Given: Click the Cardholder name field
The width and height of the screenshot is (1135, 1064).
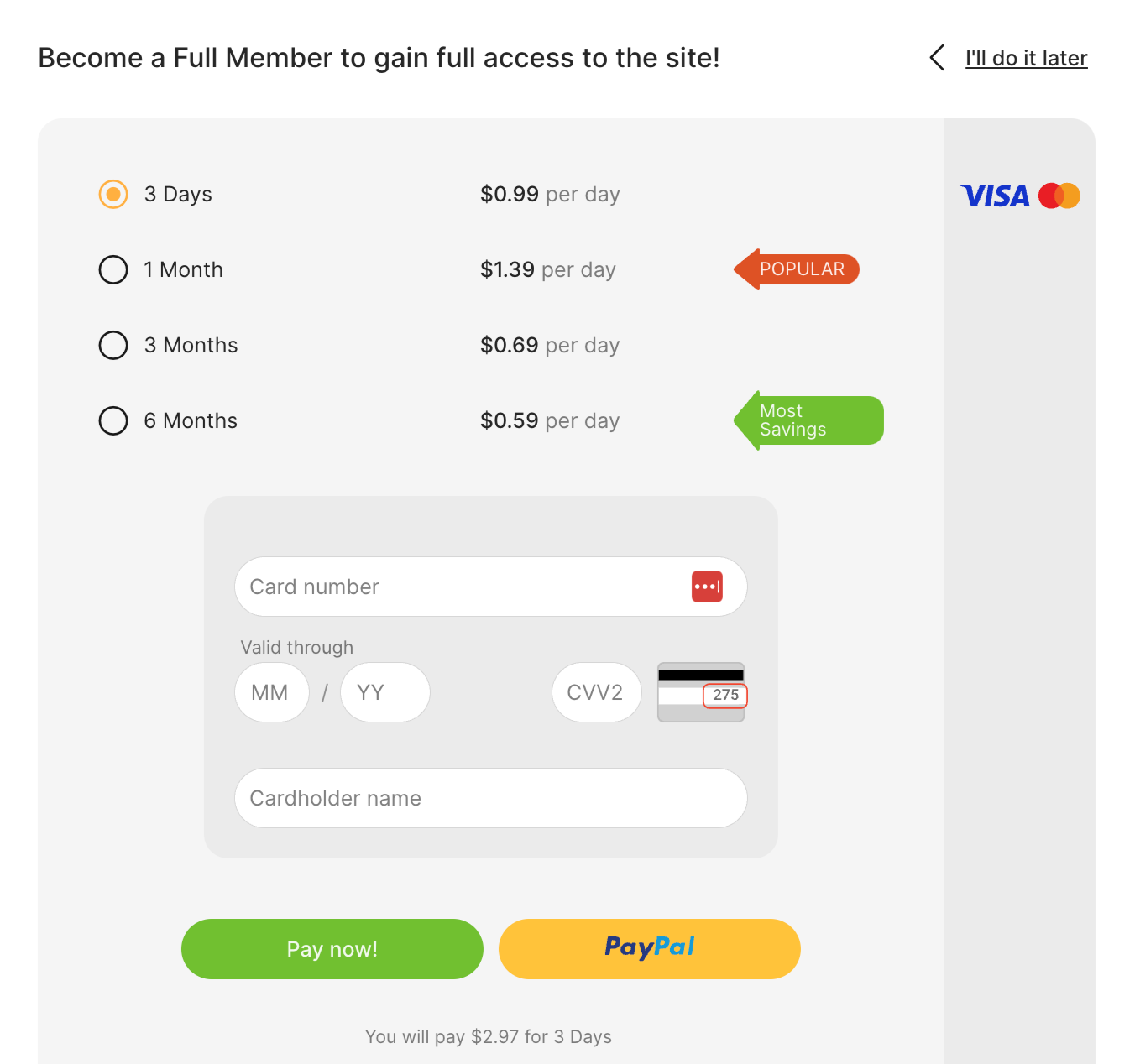Looking at the screenshot, I should coord(490,798).
